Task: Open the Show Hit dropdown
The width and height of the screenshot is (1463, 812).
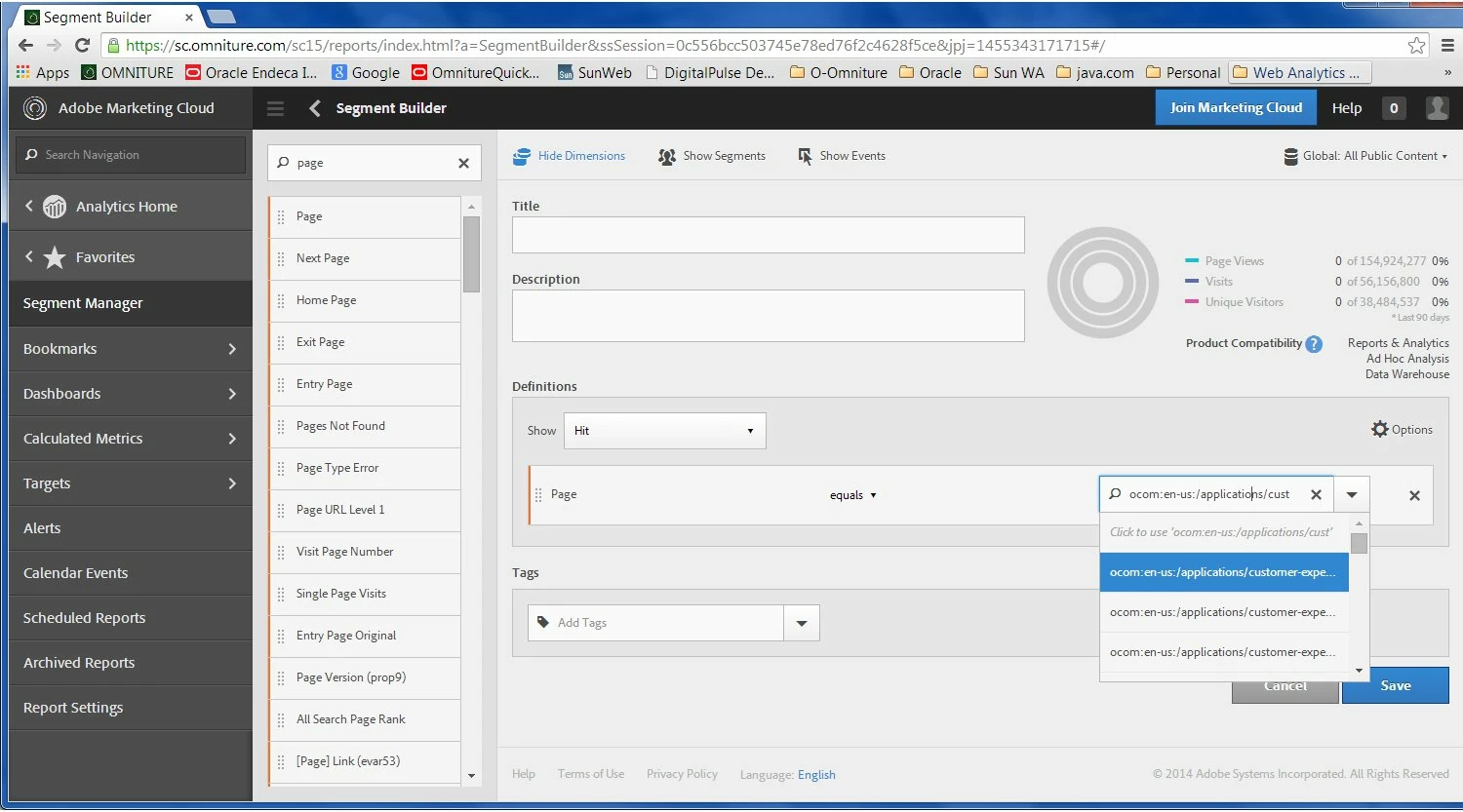Action: [665, 431]
